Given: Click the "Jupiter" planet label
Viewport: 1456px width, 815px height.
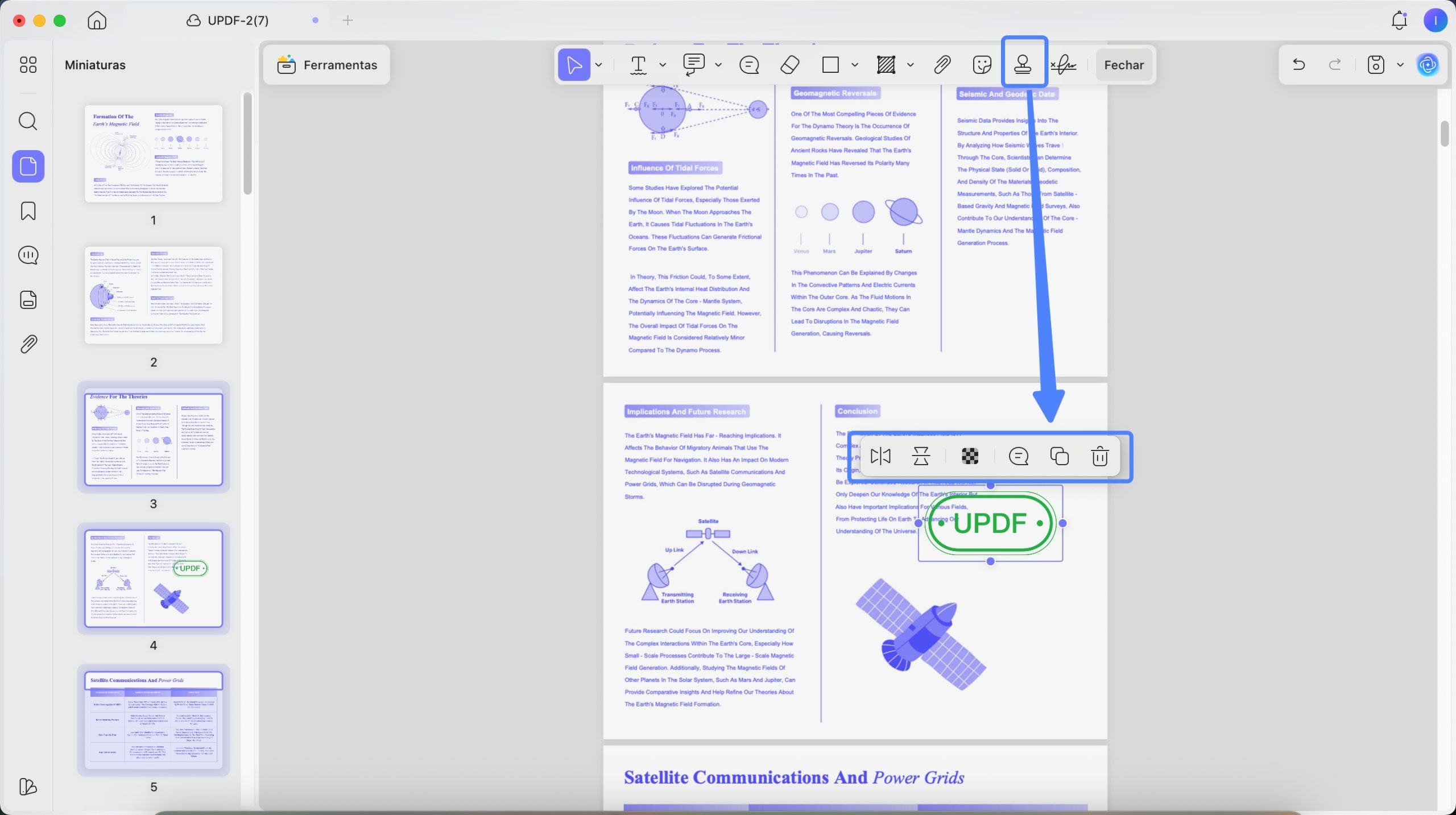Looking at the screenshot, I should coord(863,251).
